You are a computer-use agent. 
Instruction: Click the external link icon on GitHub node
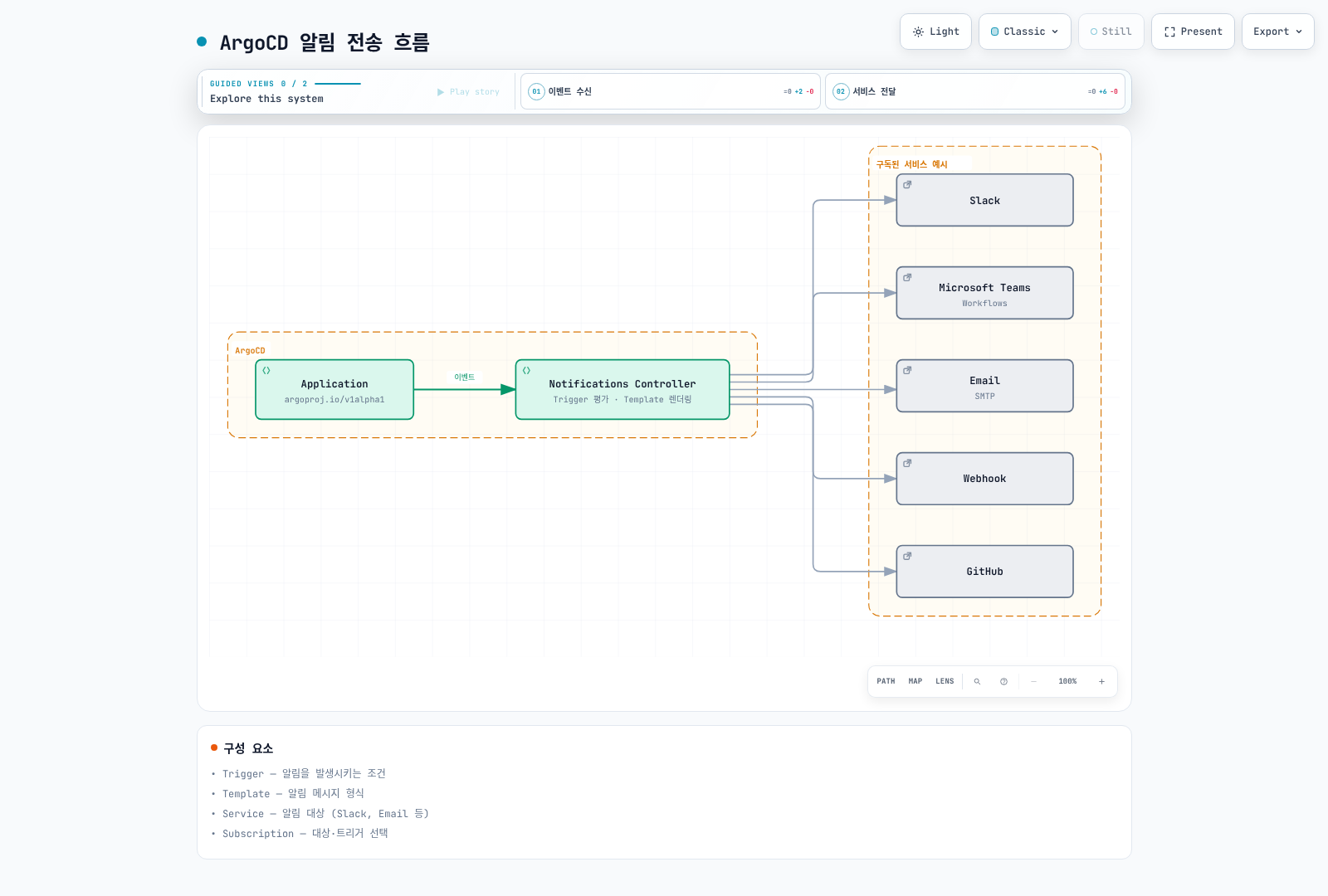click(x=907, y=556)
